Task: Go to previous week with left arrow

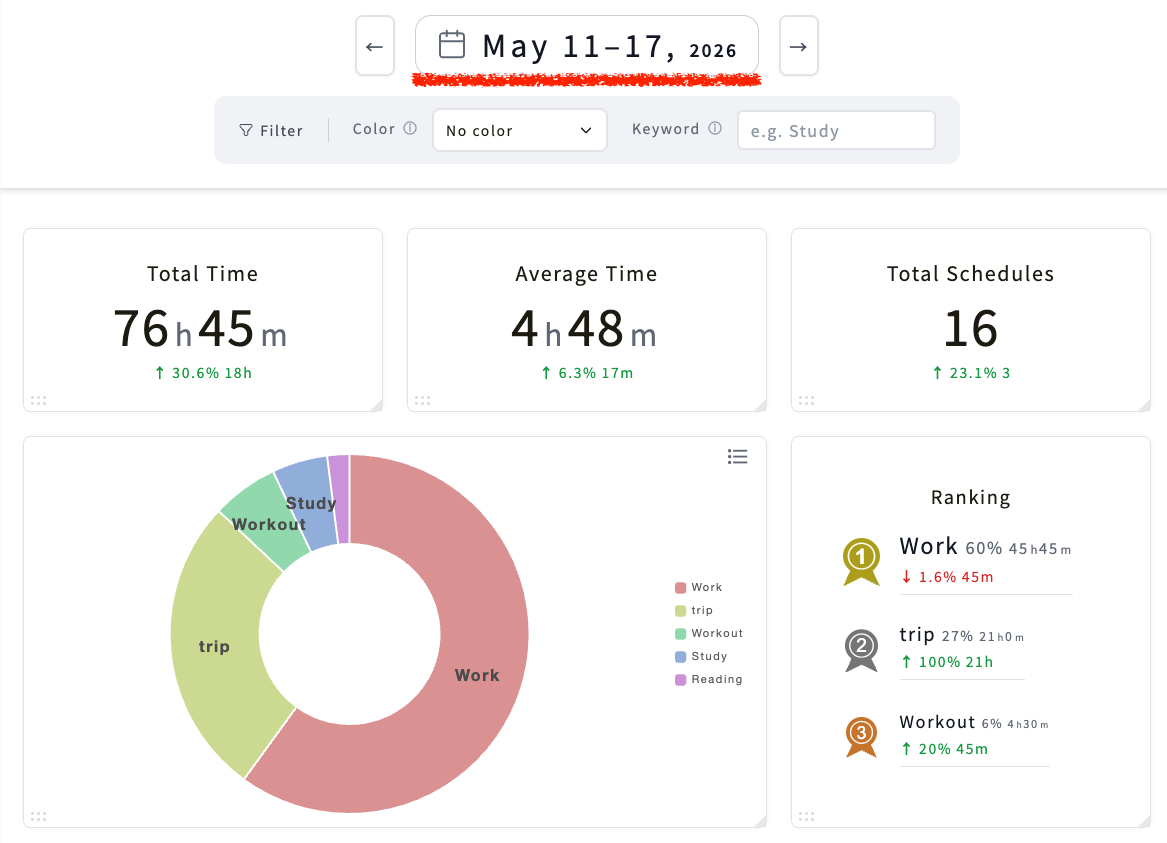Action: pyautogui.click(x=374, y=46)
